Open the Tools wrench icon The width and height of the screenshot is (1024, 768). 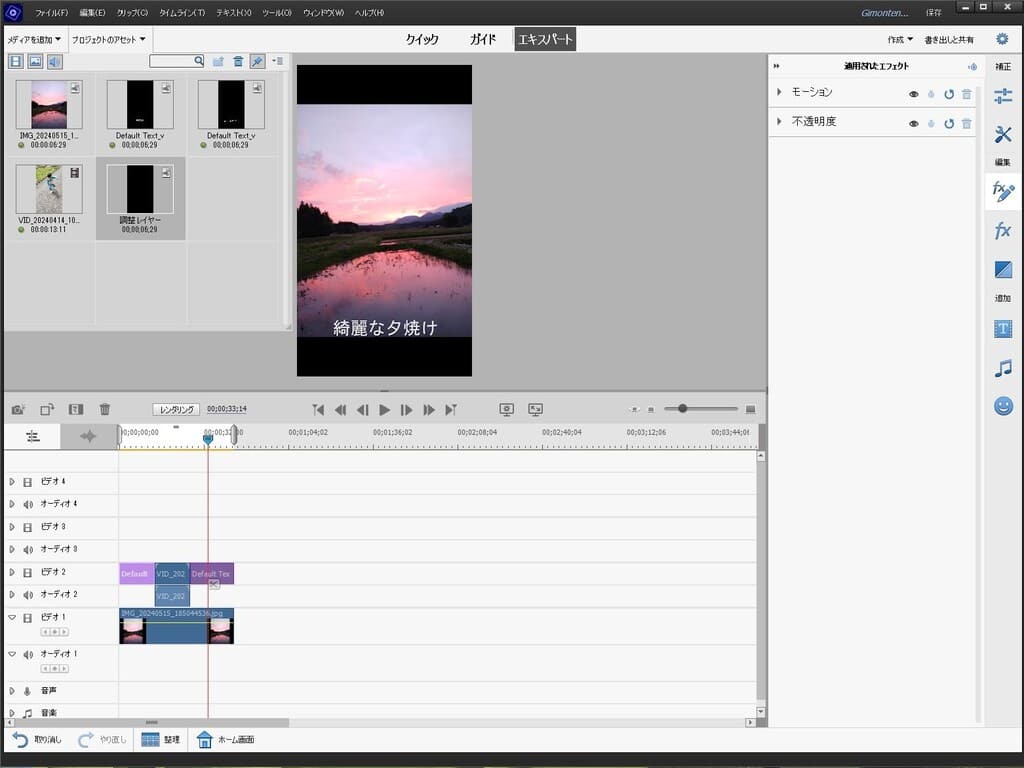coord(1003,135)
